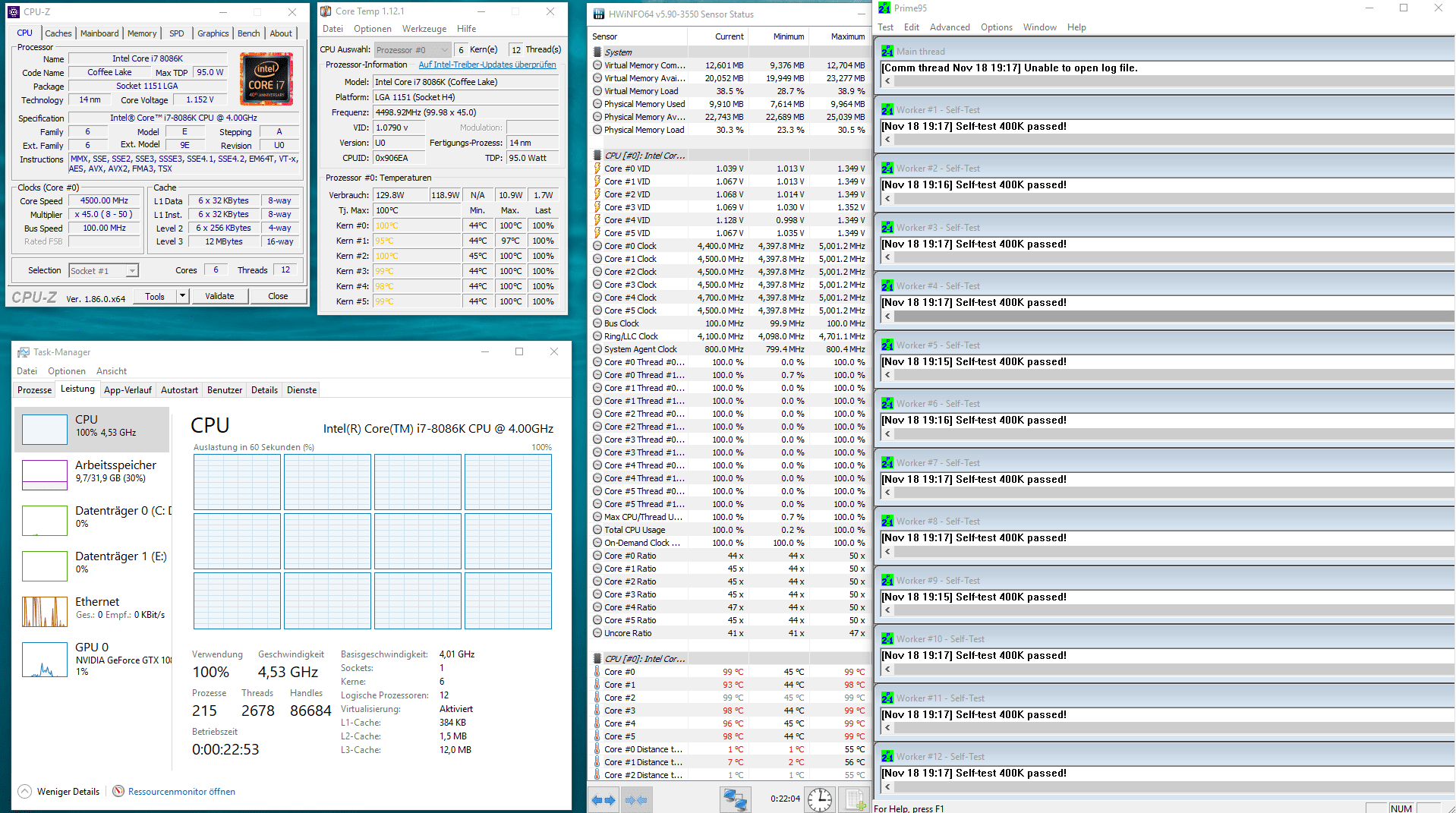Select Datenträger 0 (C:) thumbnail
Screen dimensions: 1456x813
click(x=45, y=521)
